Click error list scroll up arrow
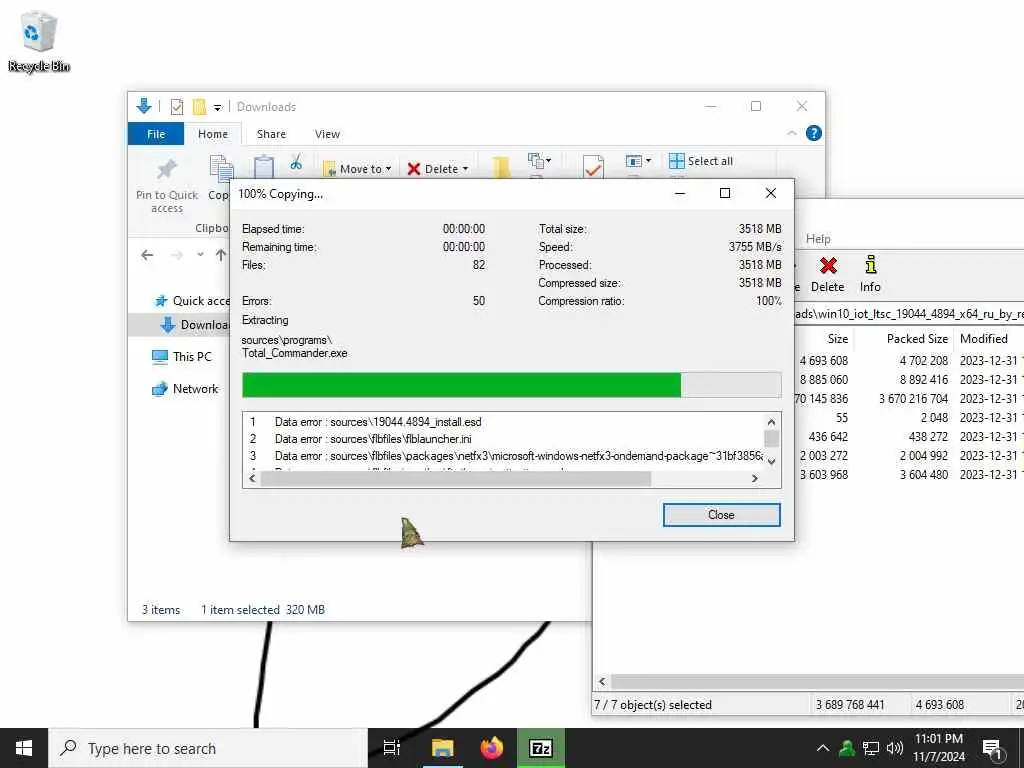Image resolution: width=1024 pixels, height=768 pixels. [771, 422]
